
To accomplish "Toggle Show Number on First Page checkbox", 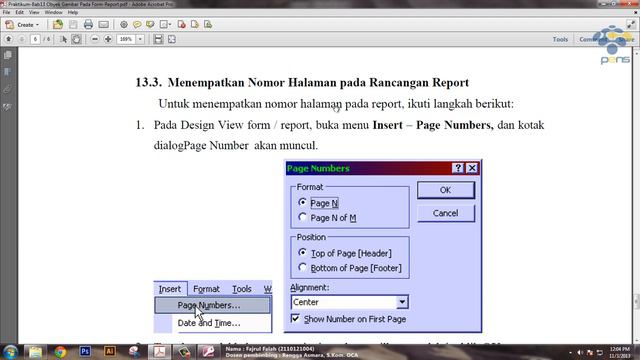I will 295,318.
